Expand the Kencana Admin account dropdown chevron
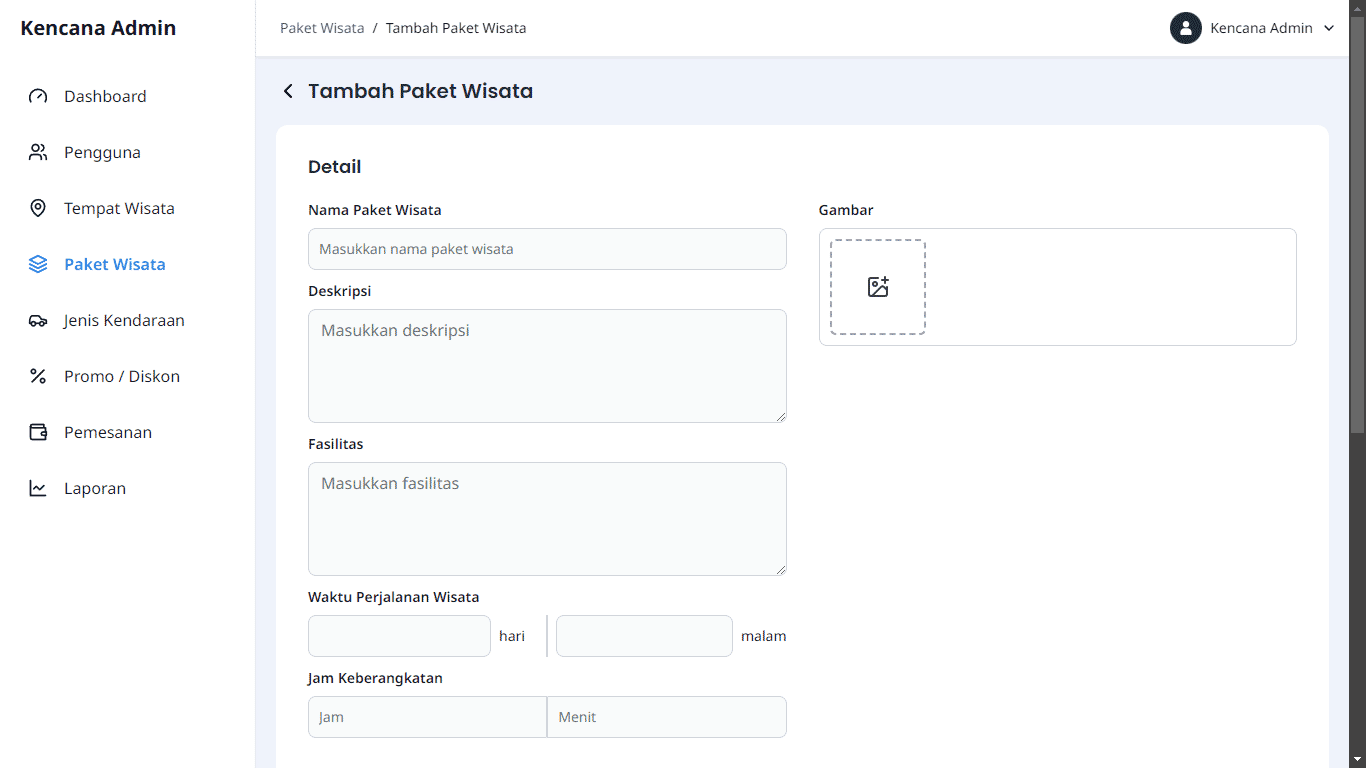The height and width of the screenshot is (768, 1366). tap(1329, 28)
